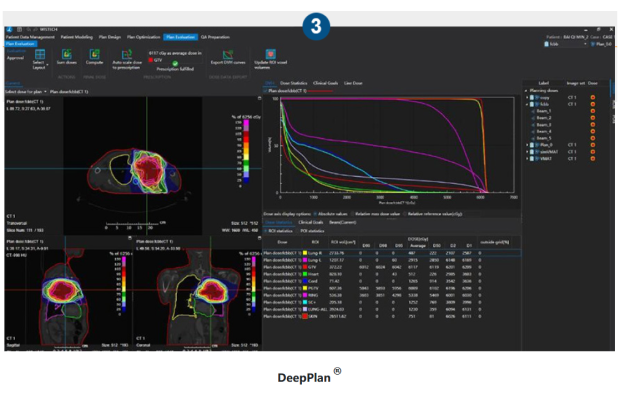Open the Select Layout tool
Viewport: 619px width, 400px height.
[x=38, y=60]
